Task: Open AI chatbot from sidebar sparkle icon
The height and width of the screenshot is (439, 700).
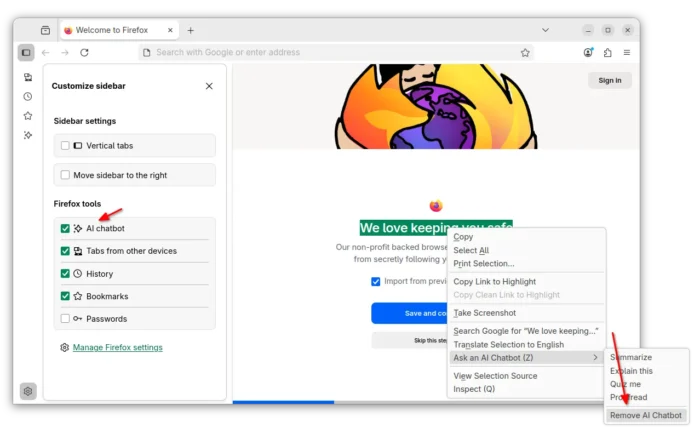Action: pyautogui.click(x=28, y=135)
